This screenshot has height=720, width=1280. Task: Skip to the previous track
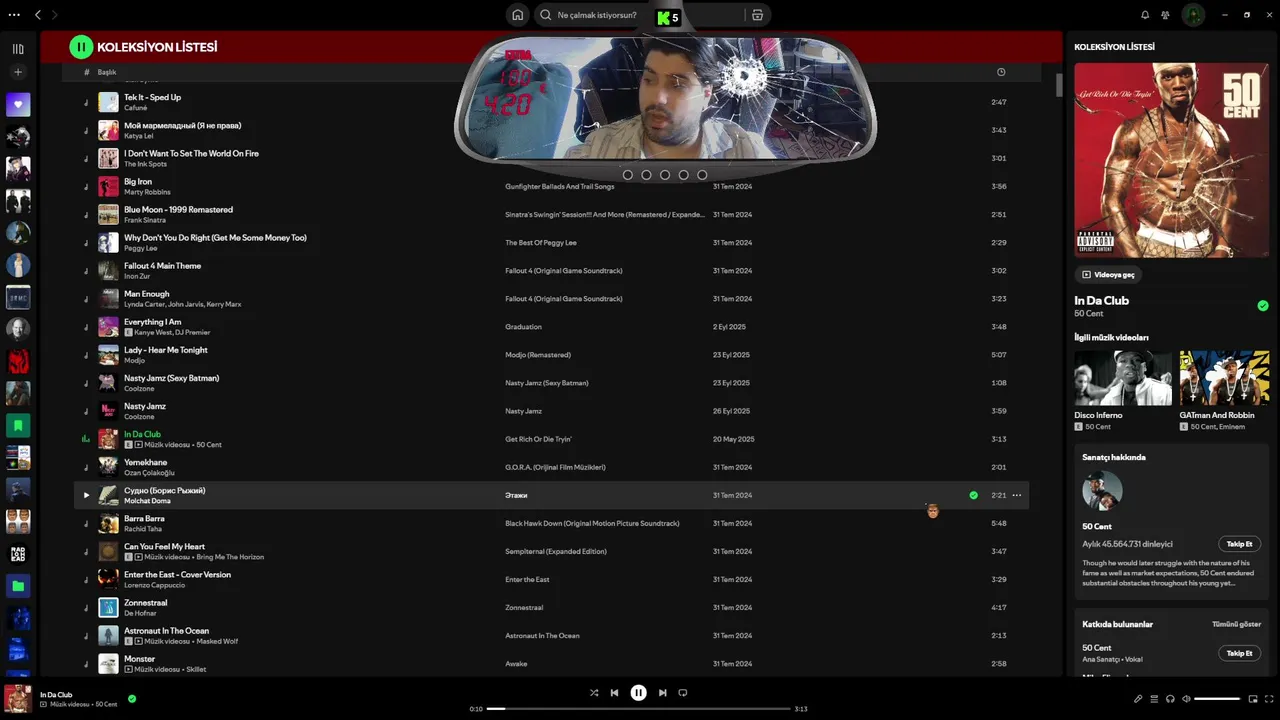[x=614, y=692]
